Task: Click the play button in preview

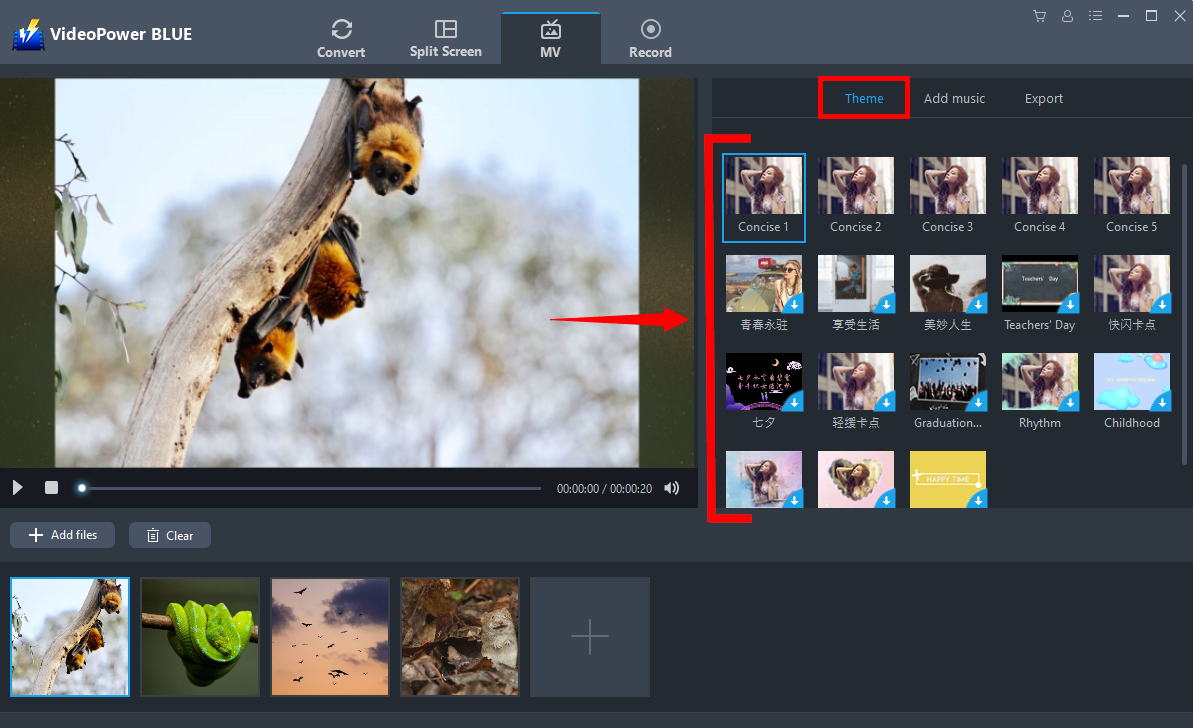Action: 18,488
